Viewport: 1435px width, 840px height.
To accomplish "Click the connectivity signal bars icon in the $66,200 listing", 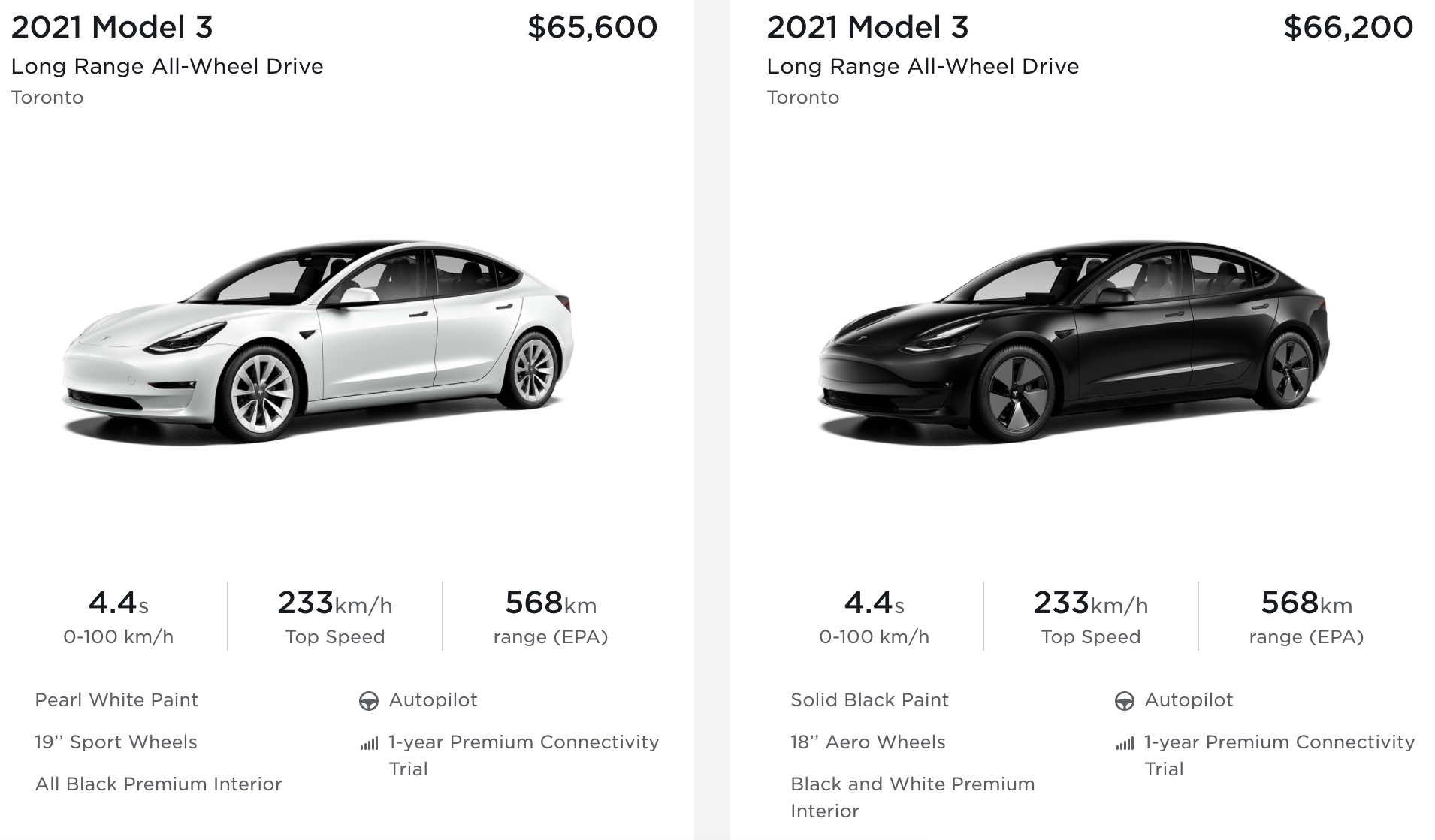I will (1125, 744).
